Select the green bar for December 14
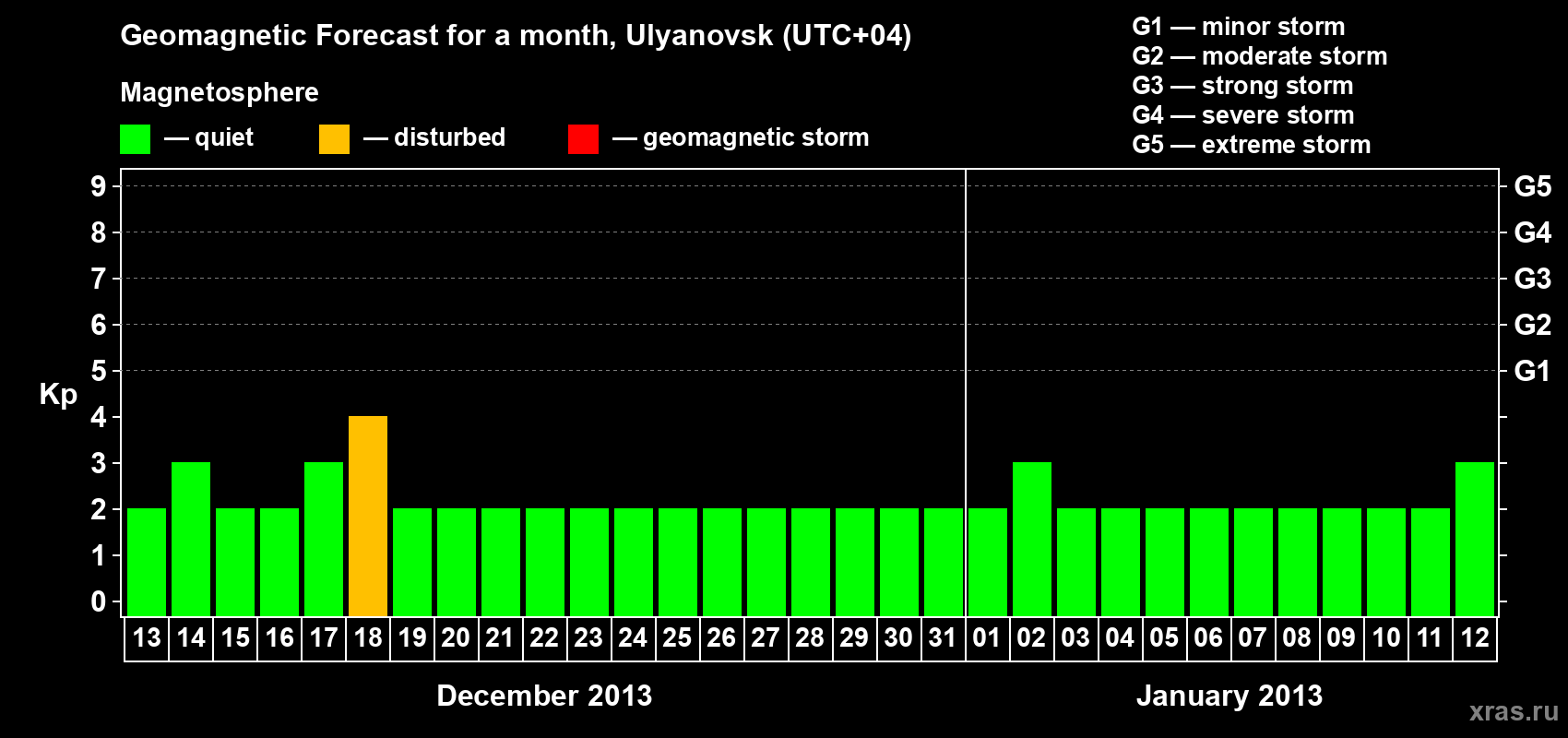 [x=191, y=539]
